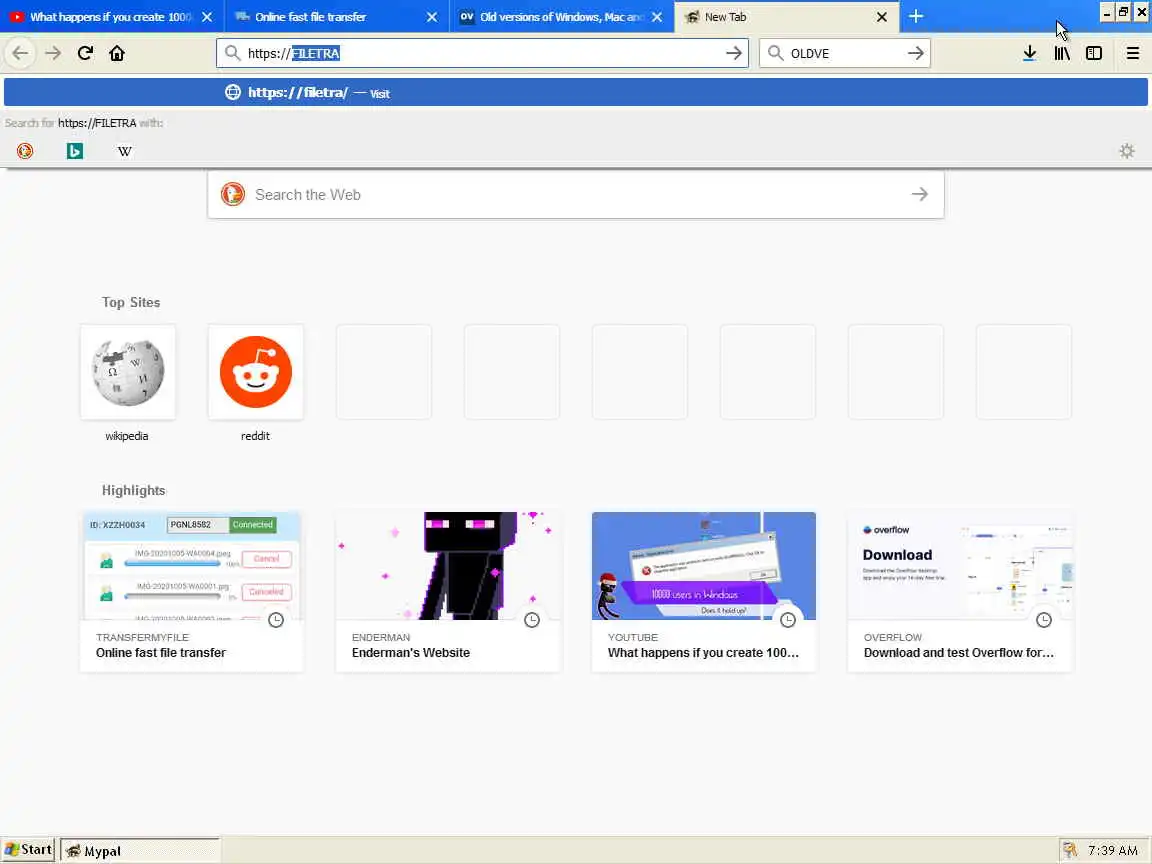Click the OLDVE search field
This screenshot has height=864, width=1152.
pos(843,53)
